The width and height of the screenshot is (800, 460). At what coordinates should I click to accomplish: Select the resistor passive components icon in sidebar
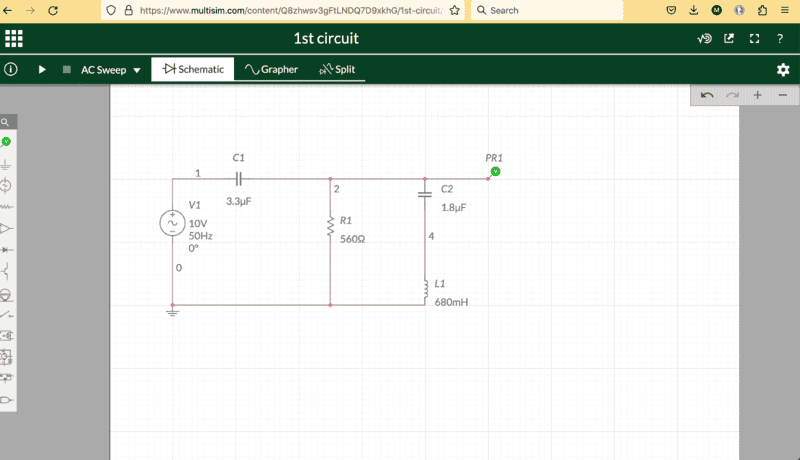(x=6, y=207)
